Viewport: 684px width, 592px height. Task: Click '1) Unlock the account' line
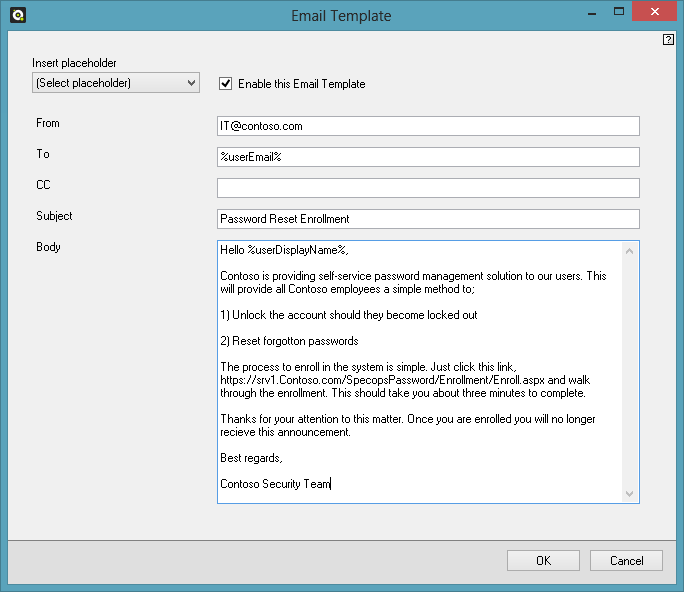(349, 315)
